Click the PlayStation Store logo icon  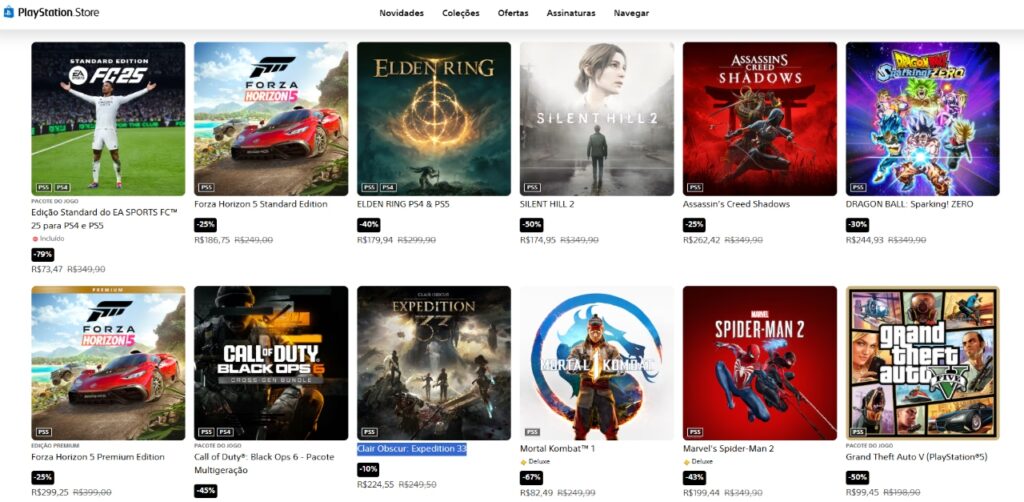click(8, 12)
